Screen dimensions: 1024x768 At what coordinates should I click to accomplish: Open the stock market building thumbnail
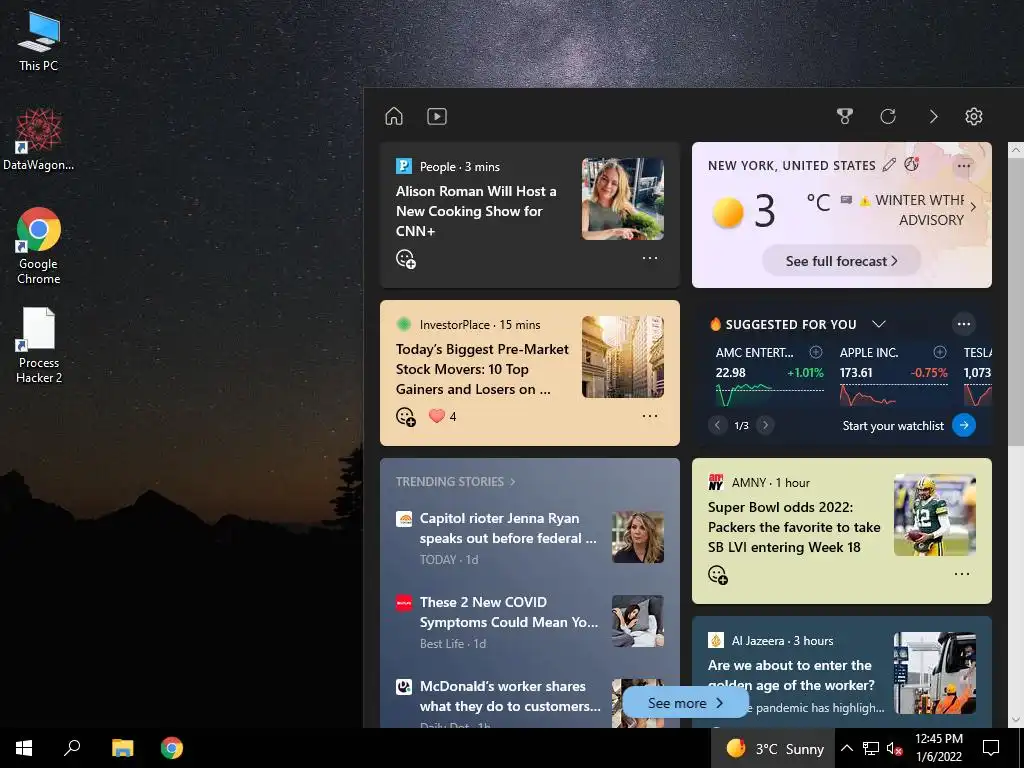click(x=622, y=357)
